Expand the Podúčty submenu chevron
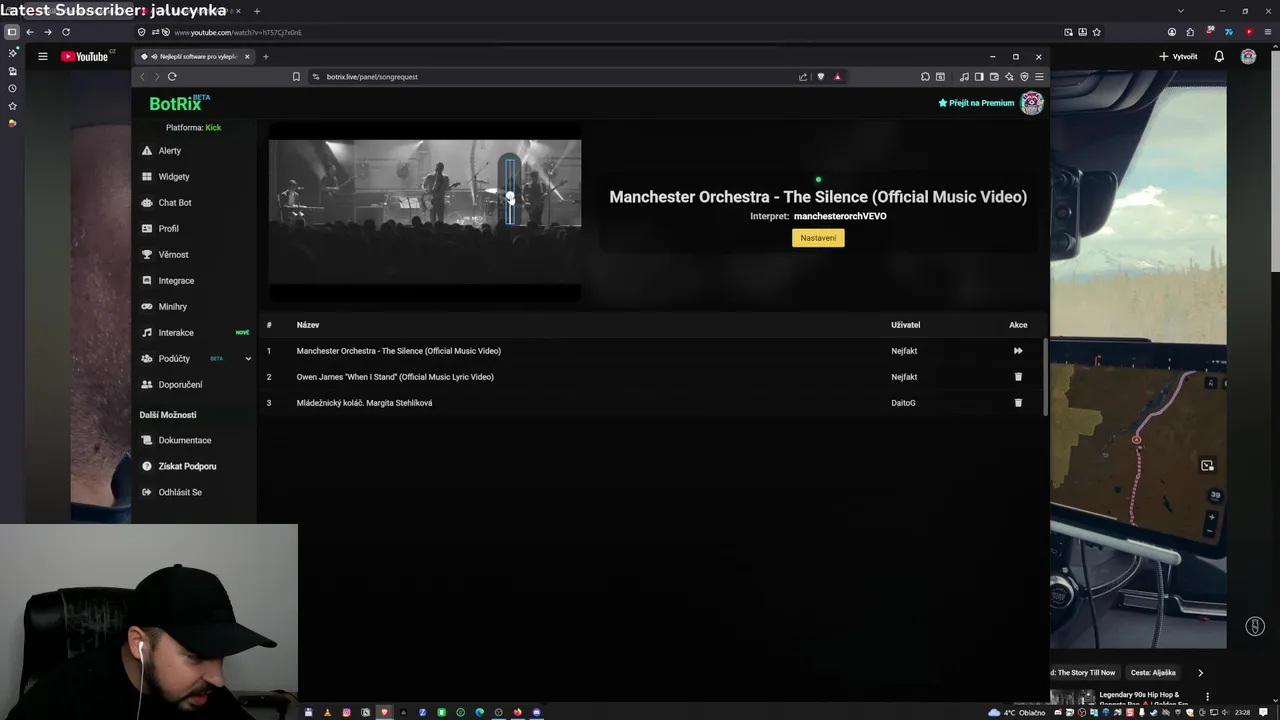1280x720 pixels. point(248,359)
